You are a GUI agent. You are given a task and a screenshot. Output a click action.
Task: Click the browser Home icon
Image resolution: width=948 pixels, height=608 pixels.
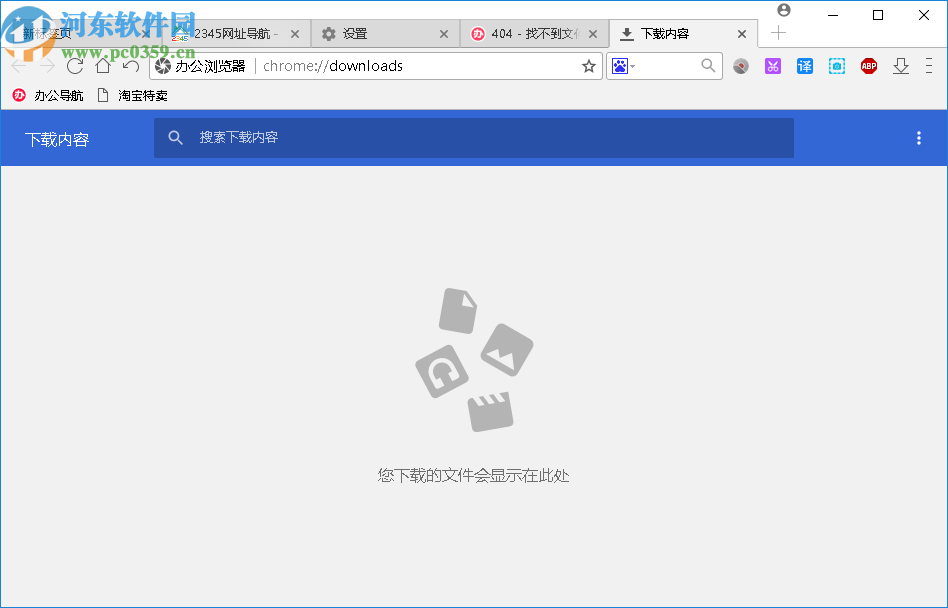click(103, 66)
